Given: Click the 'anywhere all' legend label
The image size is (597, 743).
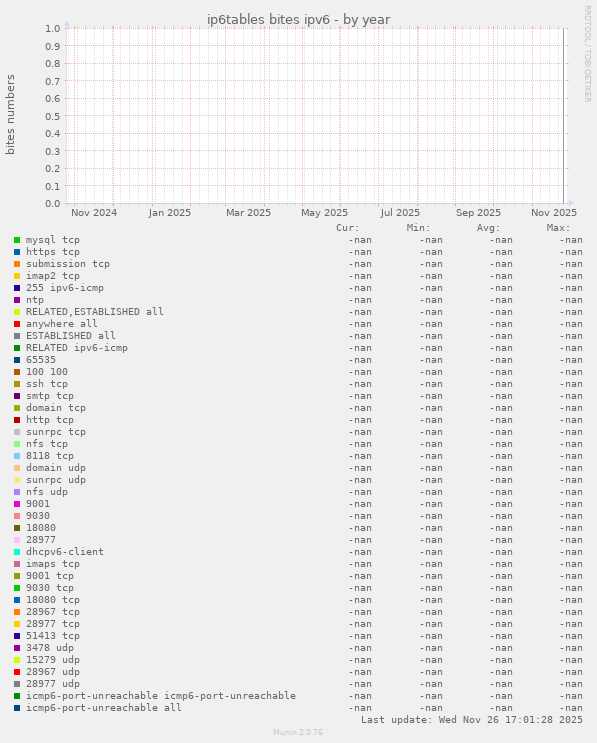Looking at the screenshot, I should (x=62, y=324).
